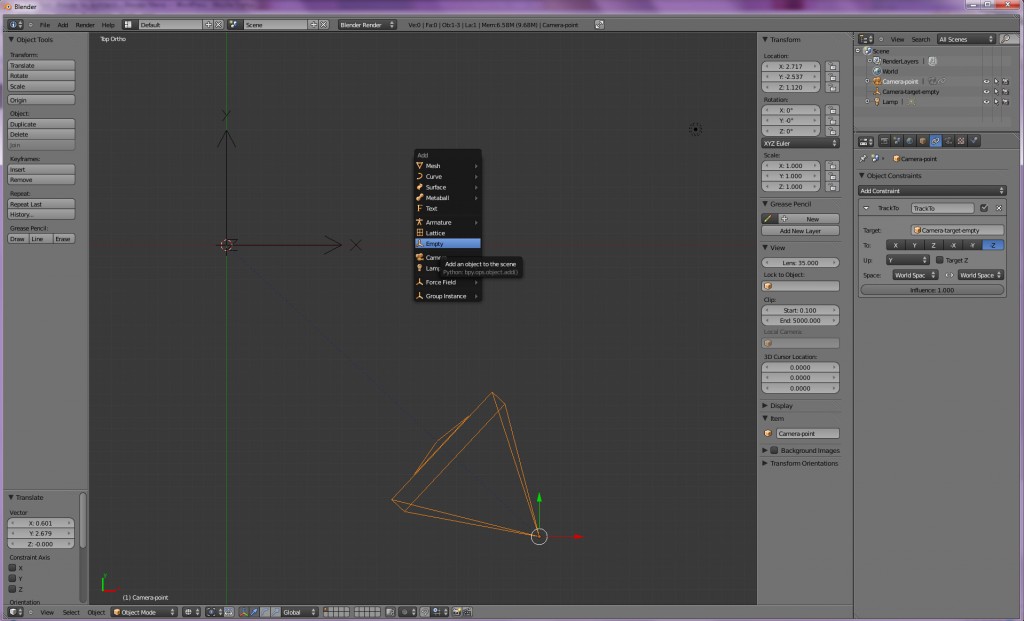The width and height of the screenshot is (1024, 621).
Task: Click the Grease Pencil draw icon
Action: pos(769,218)
